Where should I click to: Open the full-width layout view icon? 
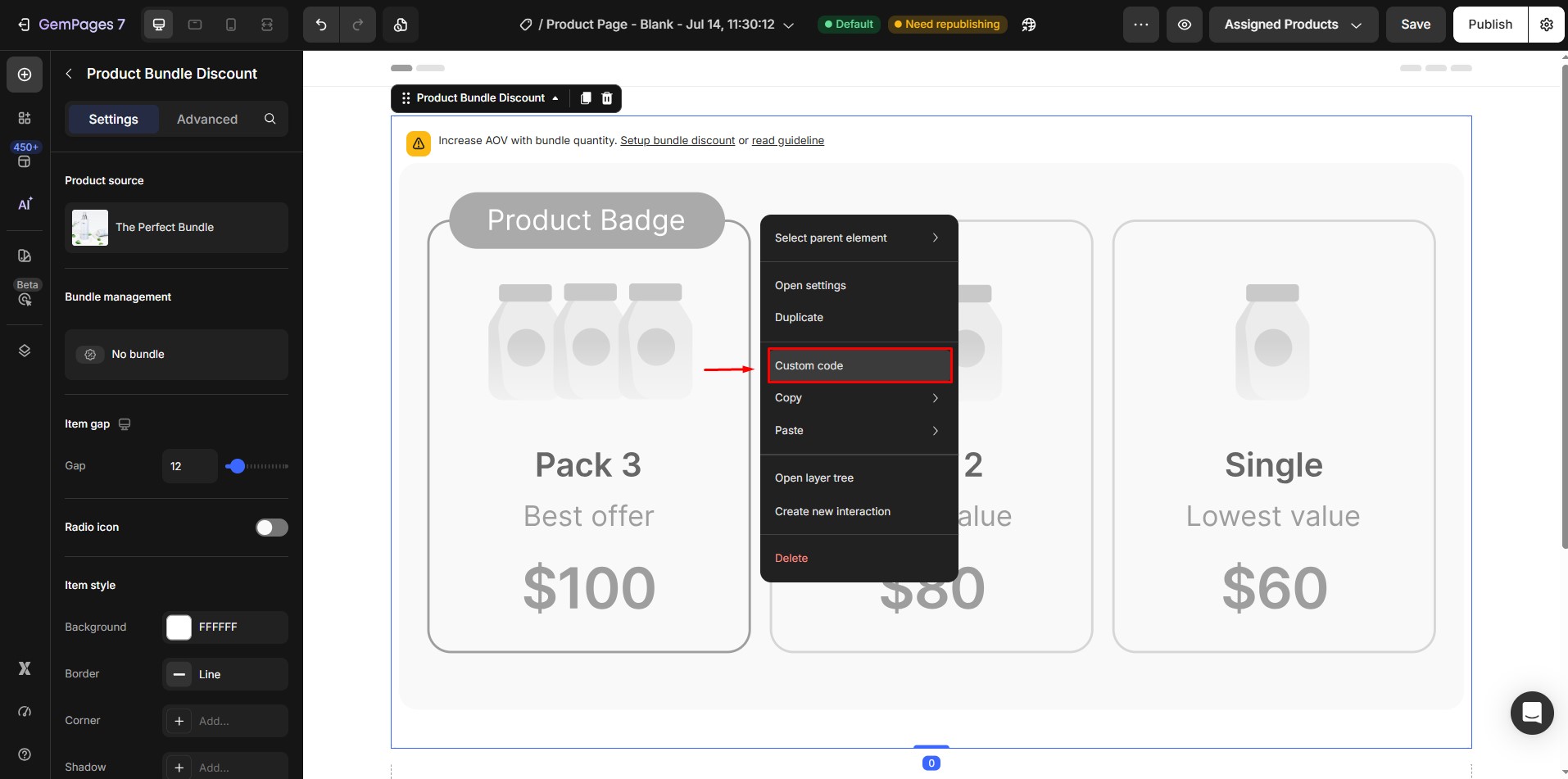click(x=267, y=25)
